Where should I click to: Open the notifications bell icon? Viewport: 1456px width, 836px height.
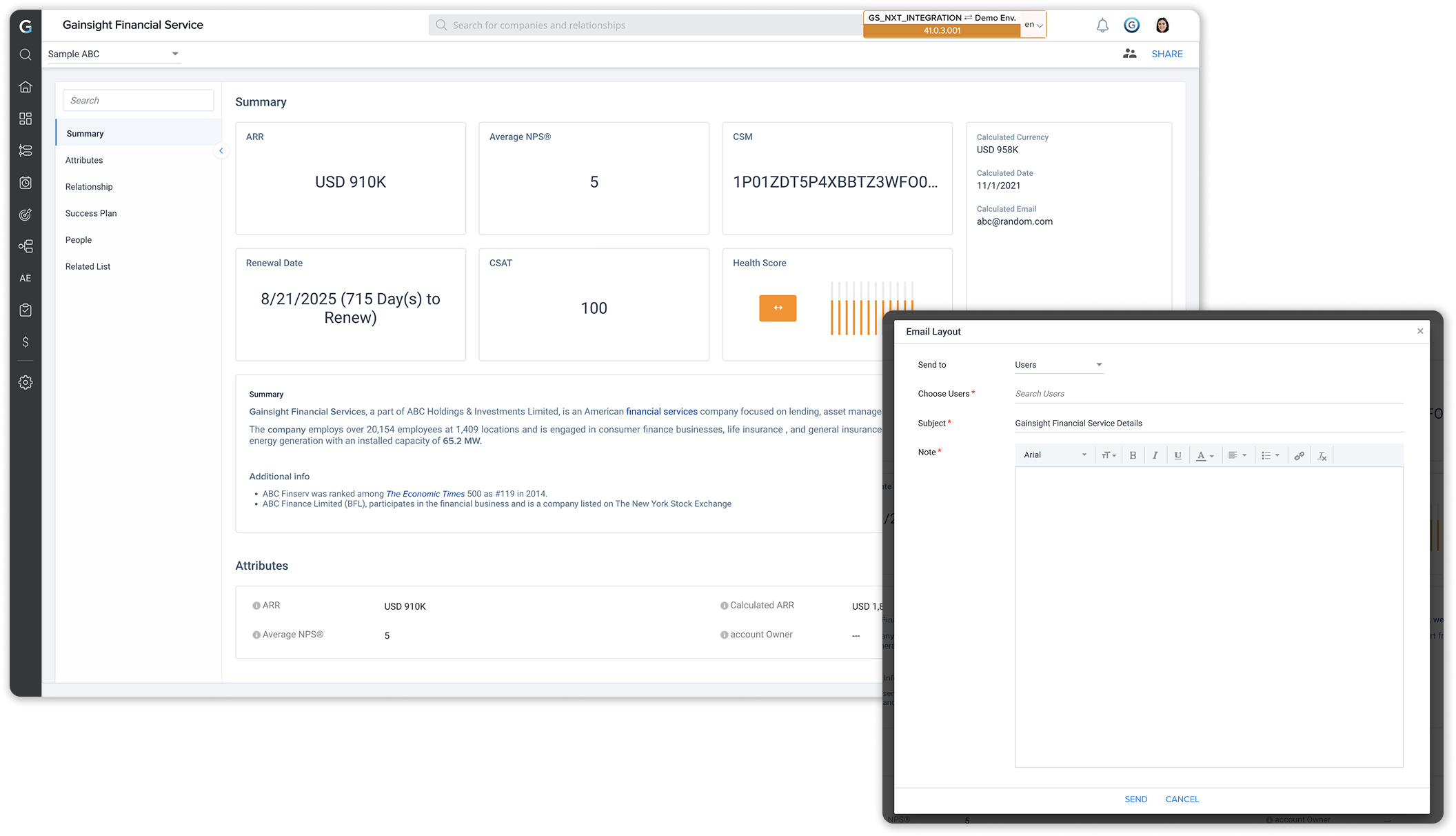(1102, 26)
